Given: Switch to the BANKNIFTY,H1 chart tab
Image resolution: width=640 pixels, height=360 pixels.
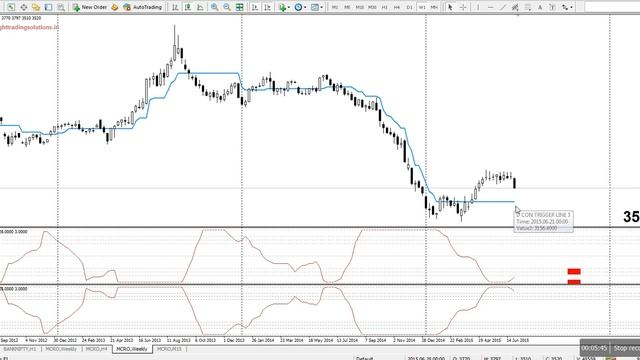Looking at the screenshot, I should tap(20, 349).
